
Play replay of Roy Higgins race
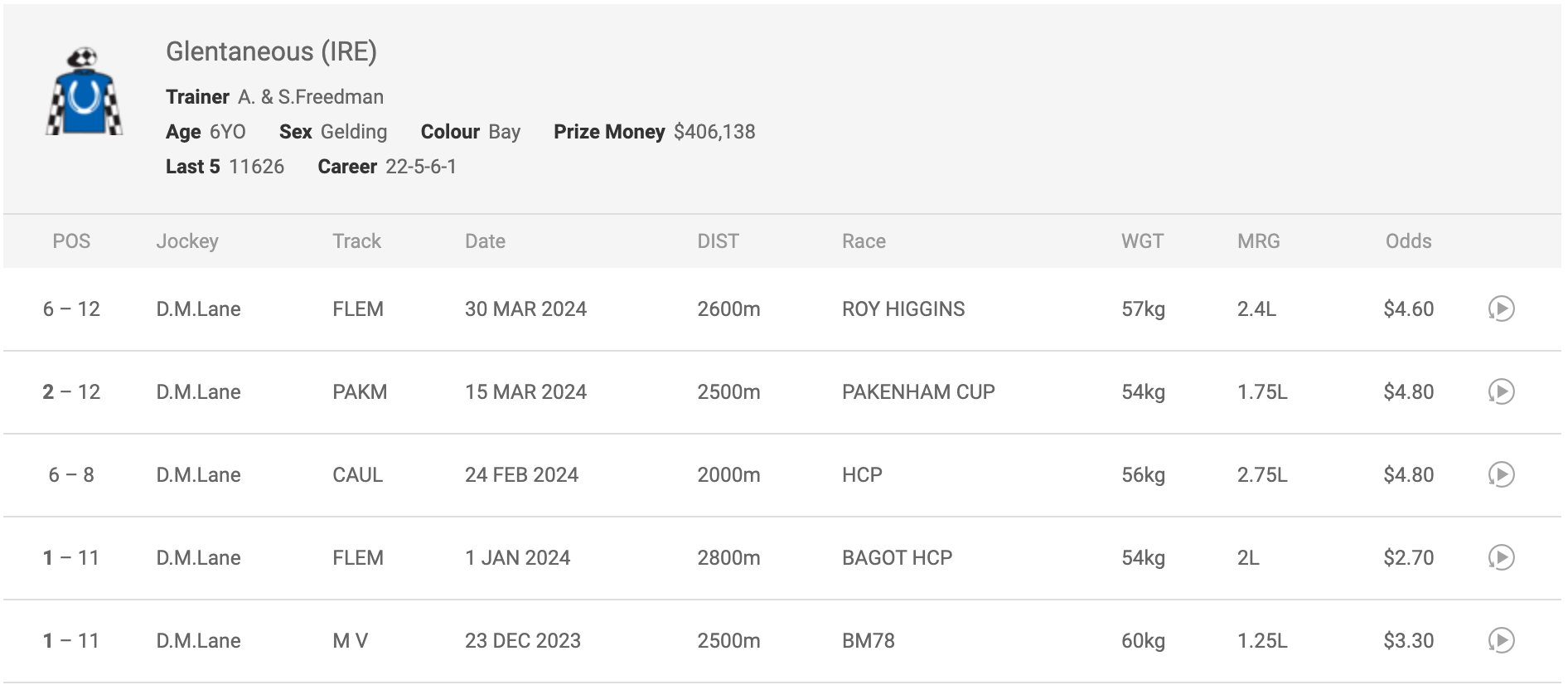point(1501,308)
